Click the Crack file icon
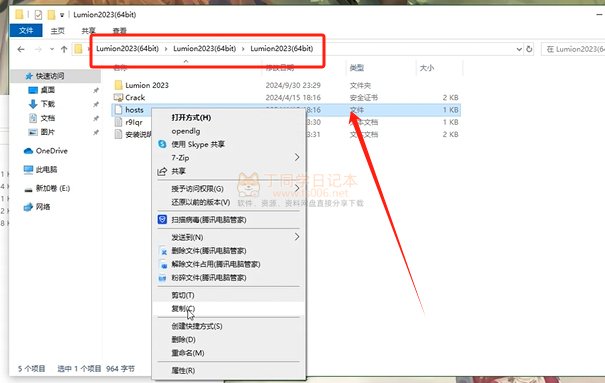This screenshot has height=383, width=605. click(118, 97)
